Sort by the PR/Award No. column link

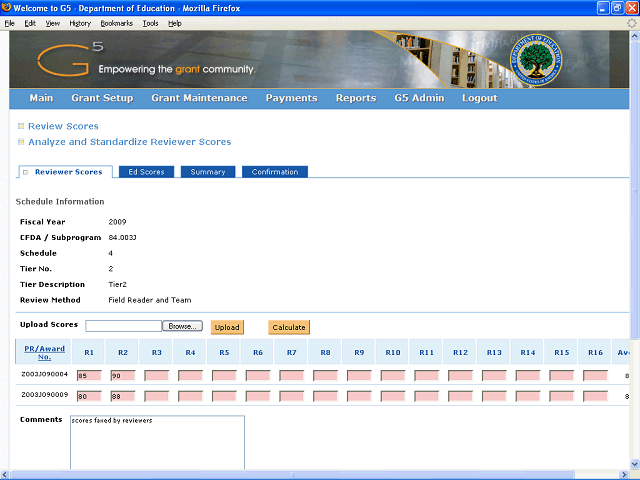point(44,353)
